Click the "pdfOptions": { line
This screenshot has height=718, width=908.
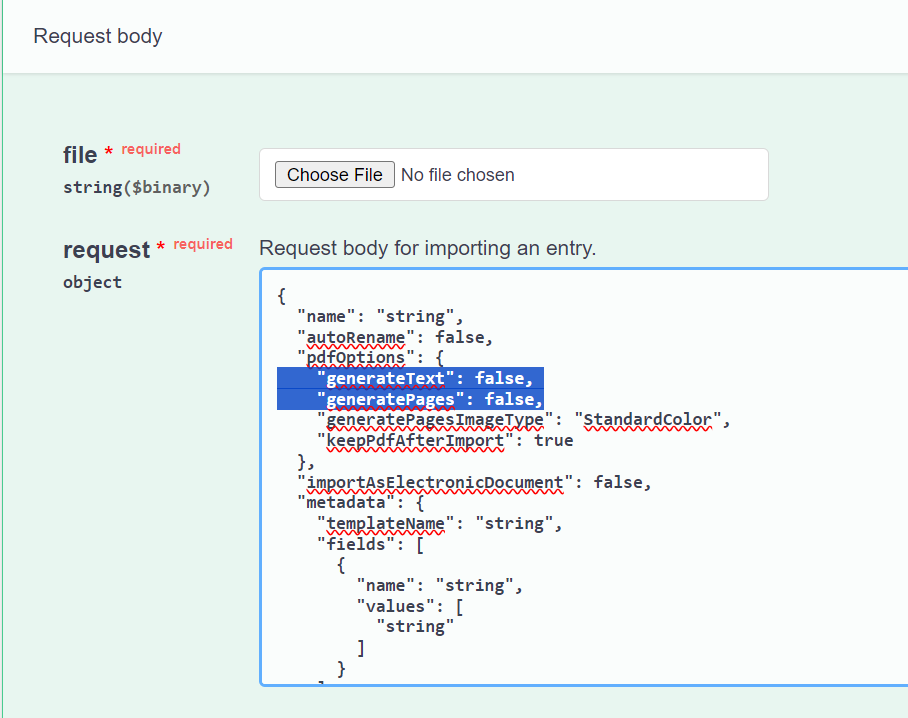coord(371,358)
